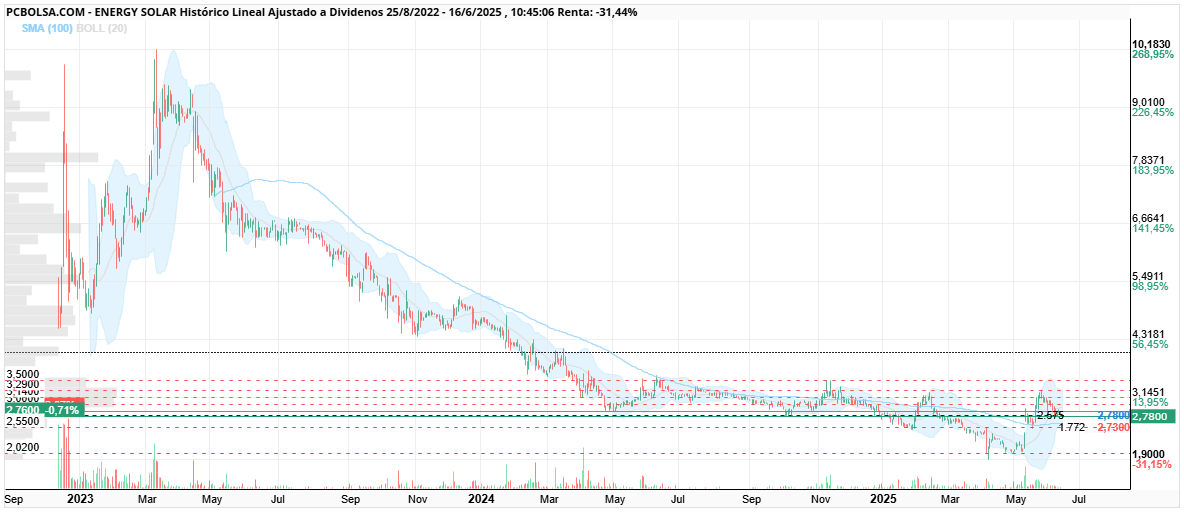Click the 3,5000 resistance level label
Image resolution: width=1184 pixels, height=512 pixels.
coord(22,374)
